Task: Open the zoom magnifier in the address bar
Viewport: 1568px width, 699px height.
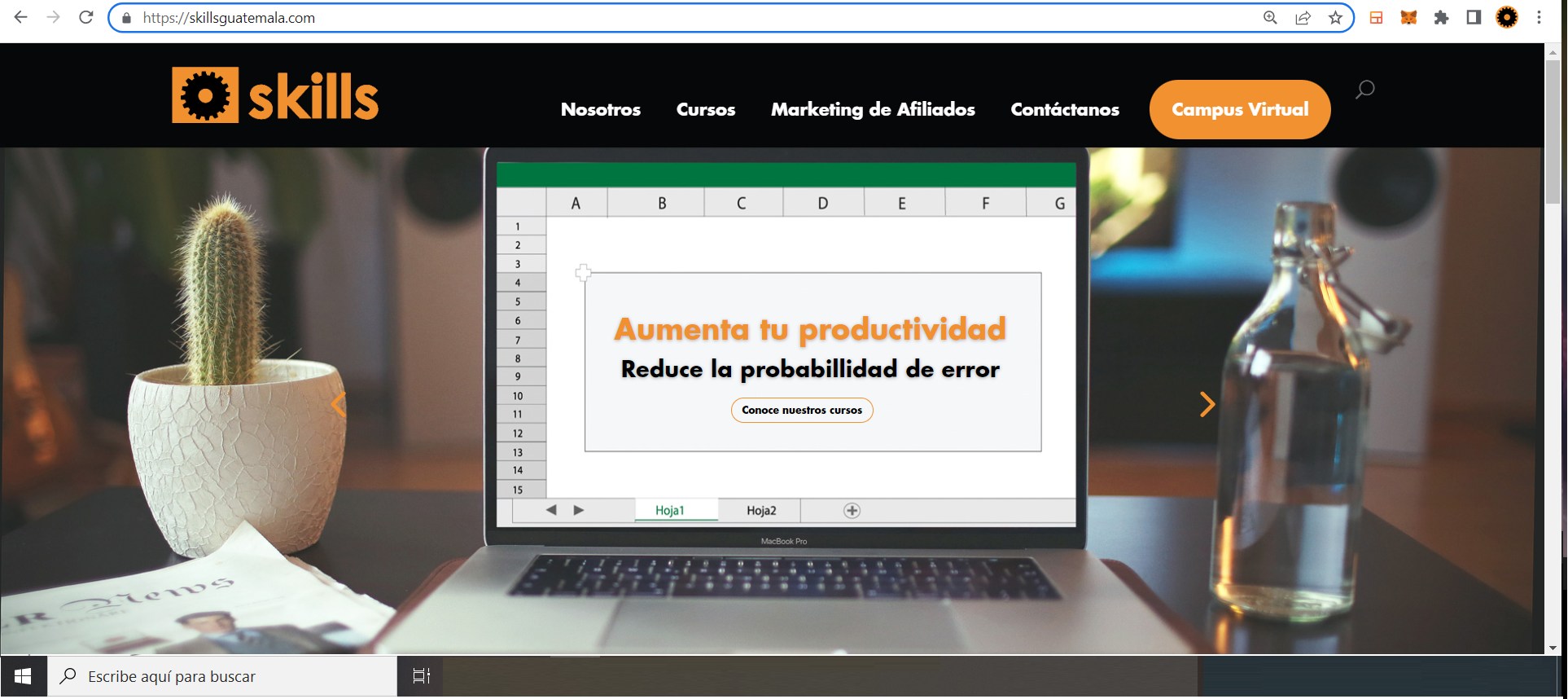Action: [1270, 17]
